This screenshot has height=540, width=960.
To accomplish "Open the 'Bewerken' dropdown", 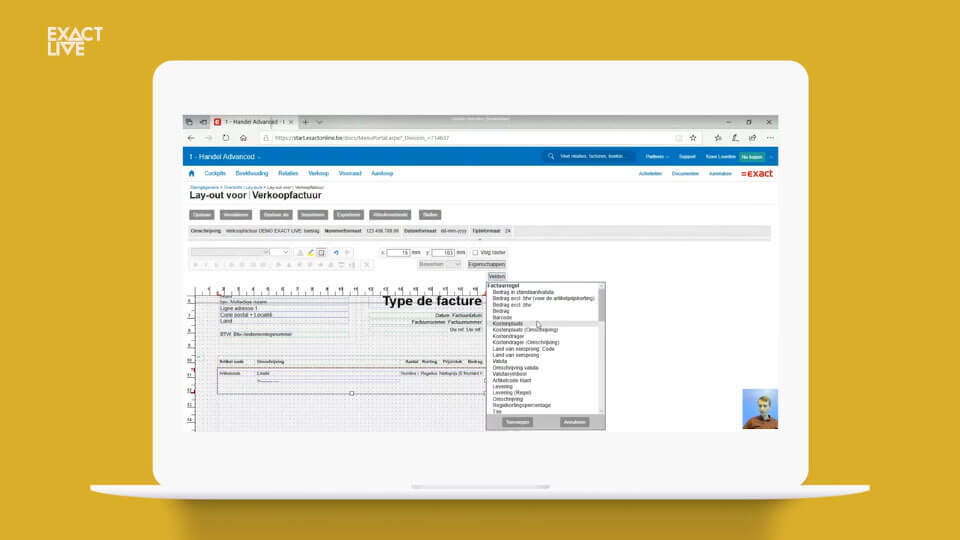I will point(440,264).
